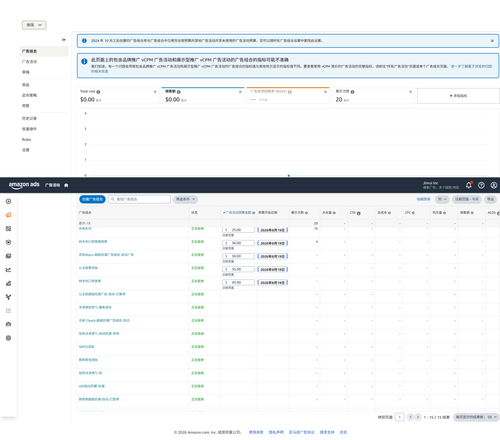The width and height of the screenshot is (500, 440).
Task: Open the start date picker in the 25.00 row
Action: click(x=272, y=230)
